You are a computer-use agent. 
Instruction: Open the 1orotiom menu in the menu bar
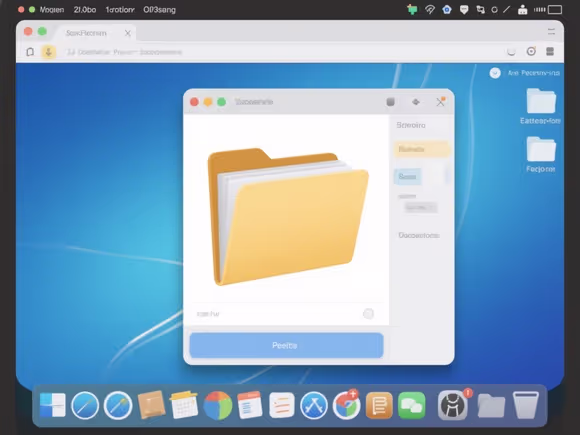(x=120, y=10)
